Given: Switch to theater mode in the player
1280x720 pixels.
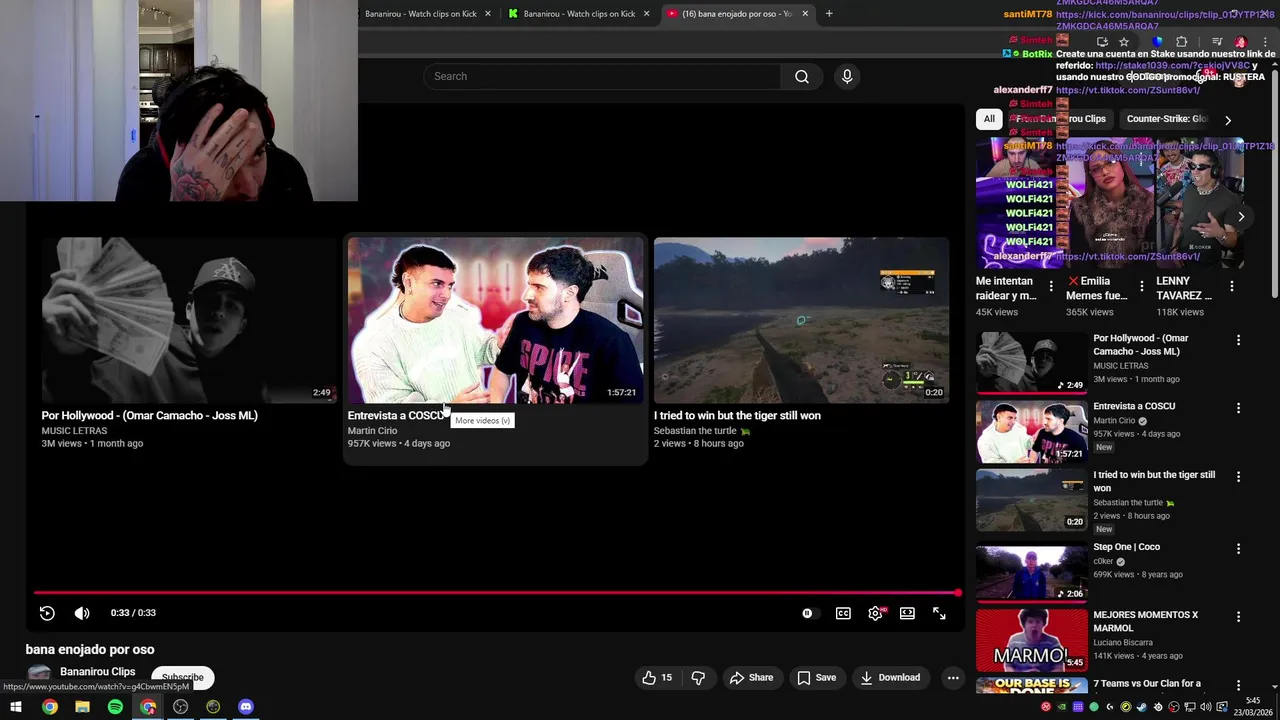Looking at the screenshot, I should pyautogui.click(x=907, y=613).
